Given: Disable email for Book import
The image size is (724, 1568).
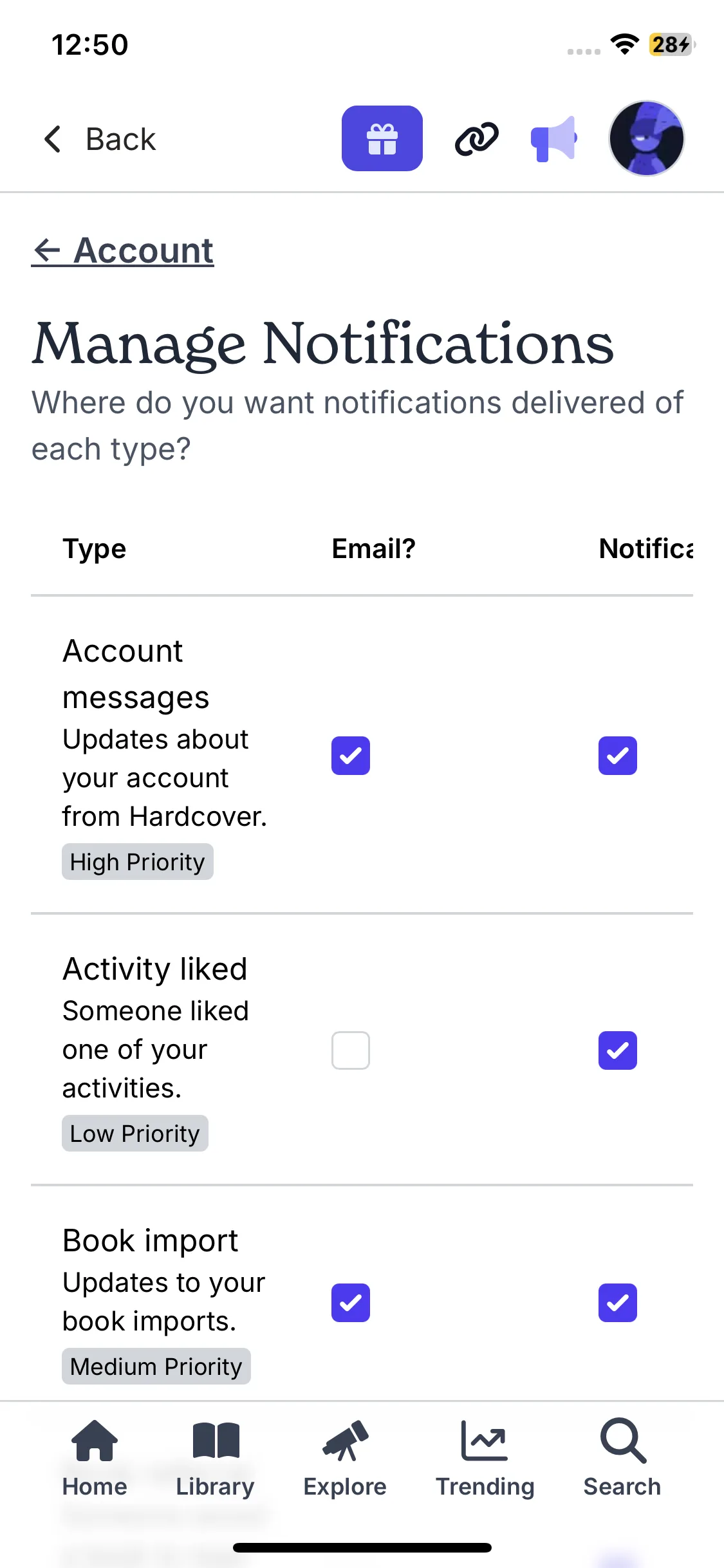Looking at the screenshot, I should point(351,1303).
